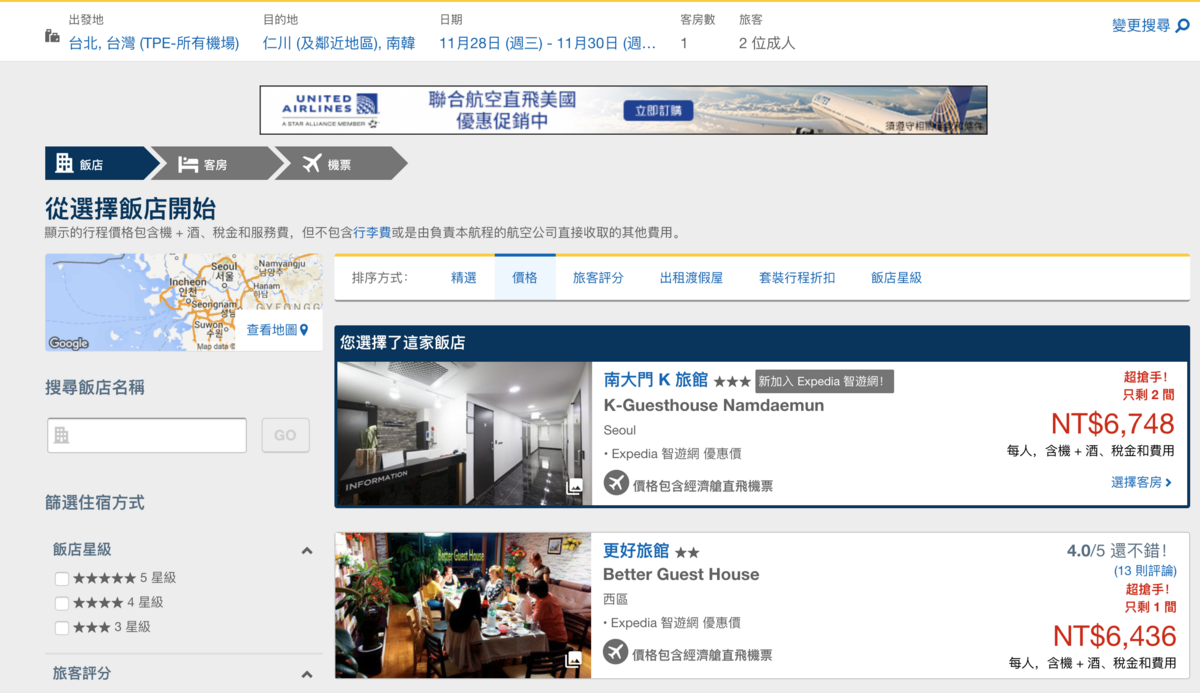
Task: Click the Better Guest House photo thumbnail
Action: click(464, 605)
